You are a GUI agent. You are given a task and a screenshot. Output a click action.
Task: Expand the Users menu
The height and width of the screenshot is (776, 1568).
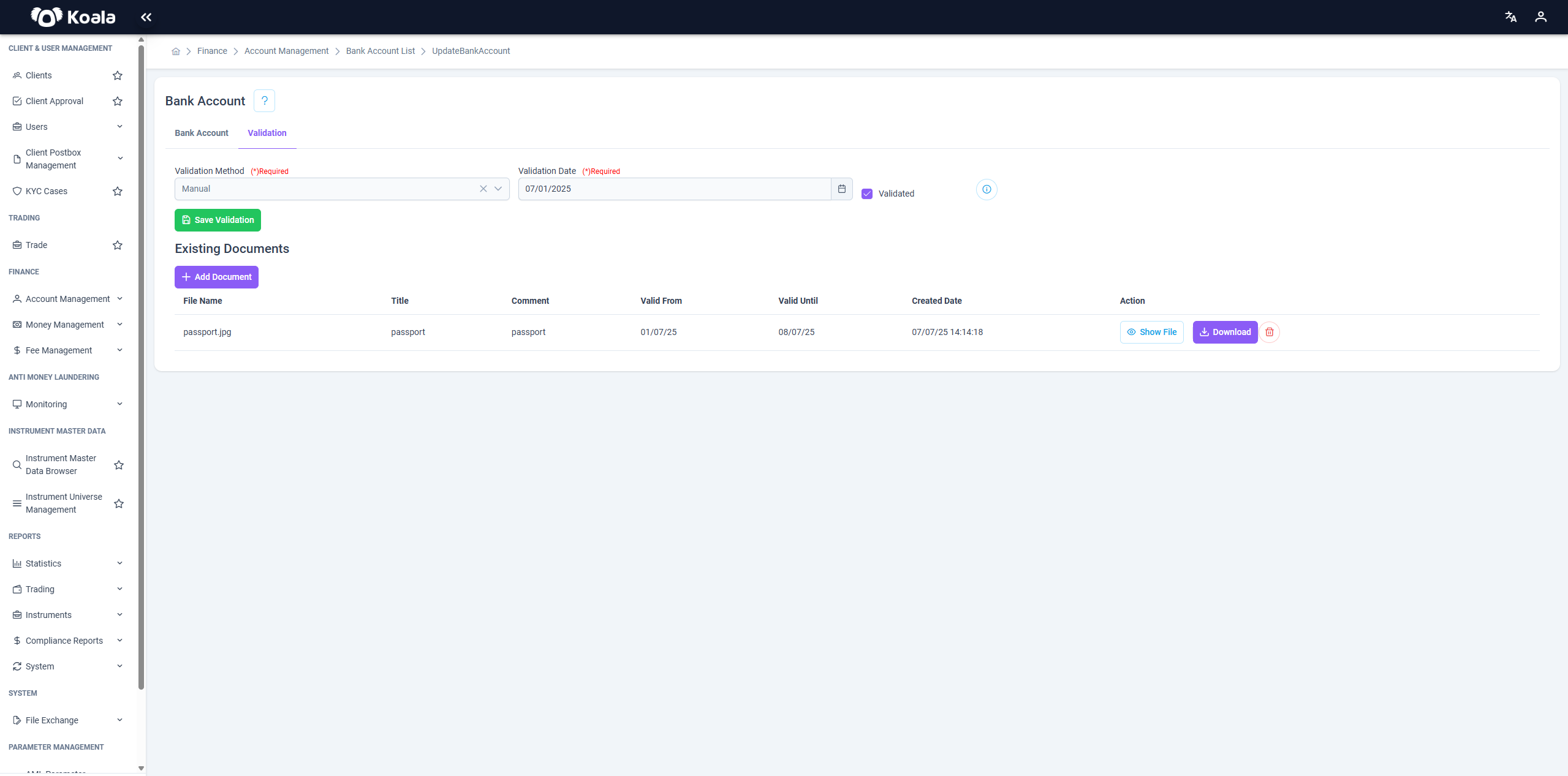point(67,127)
